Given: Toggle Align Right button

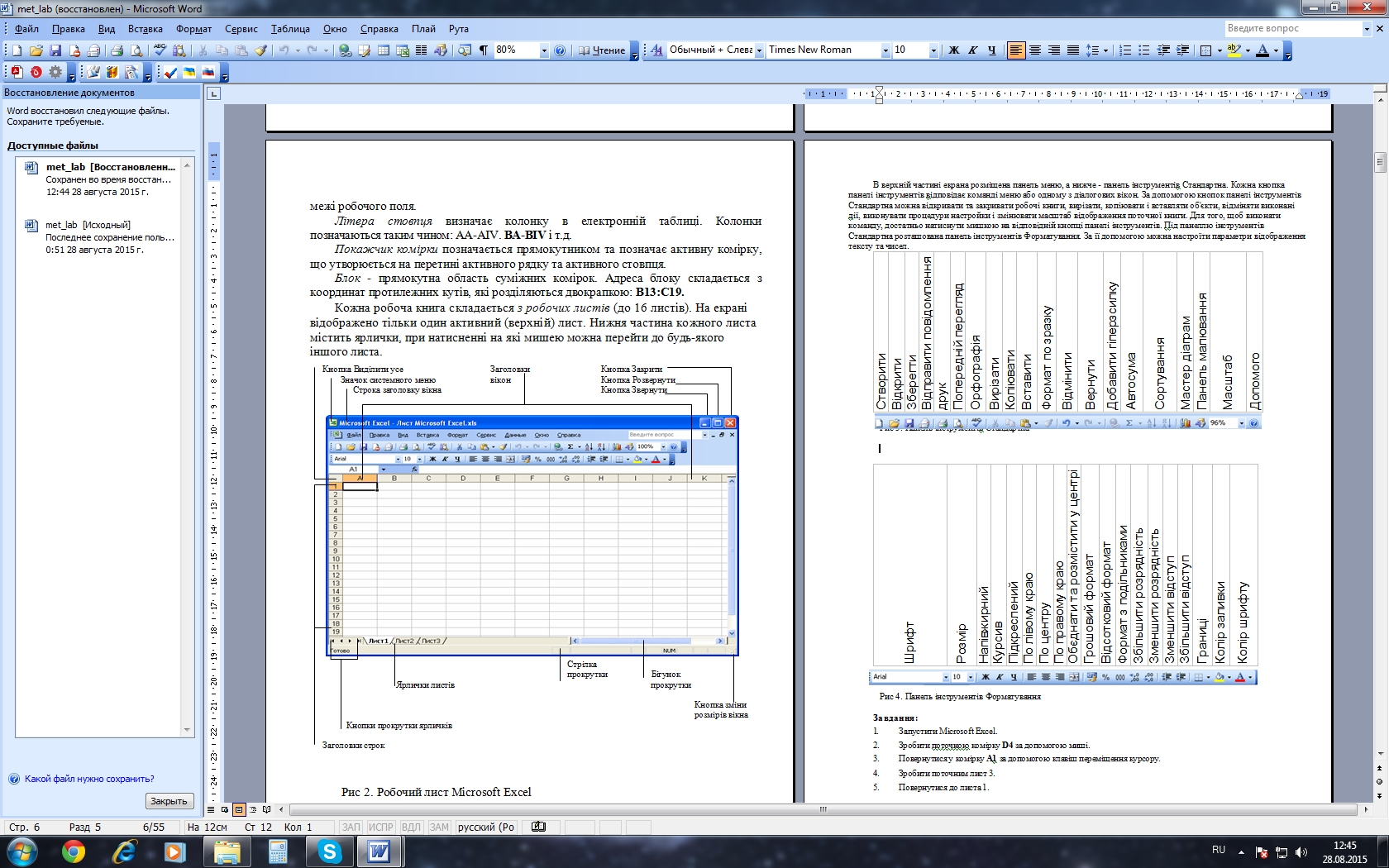Looking at the screenshot, I should tap(1053, 50).
